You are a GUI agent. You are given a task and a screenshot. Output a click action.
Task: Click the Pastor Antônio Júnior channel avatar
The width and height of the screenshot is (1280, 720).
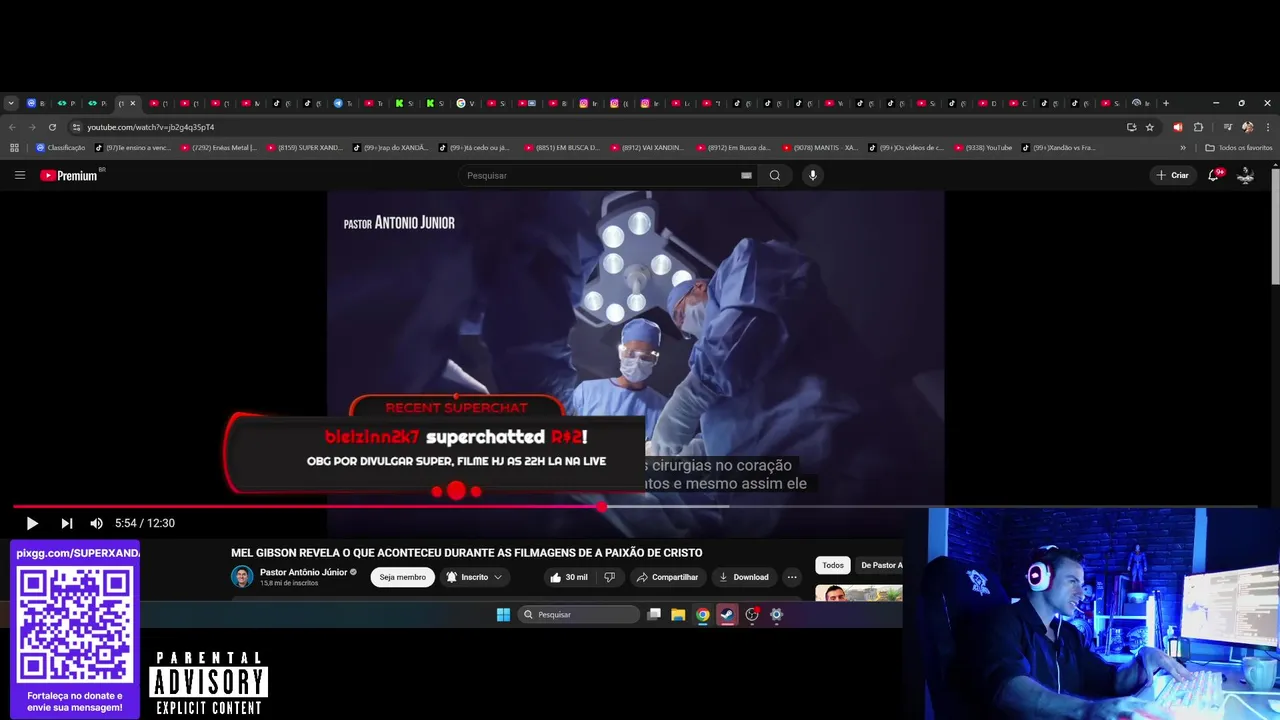[x=242, y=577]
